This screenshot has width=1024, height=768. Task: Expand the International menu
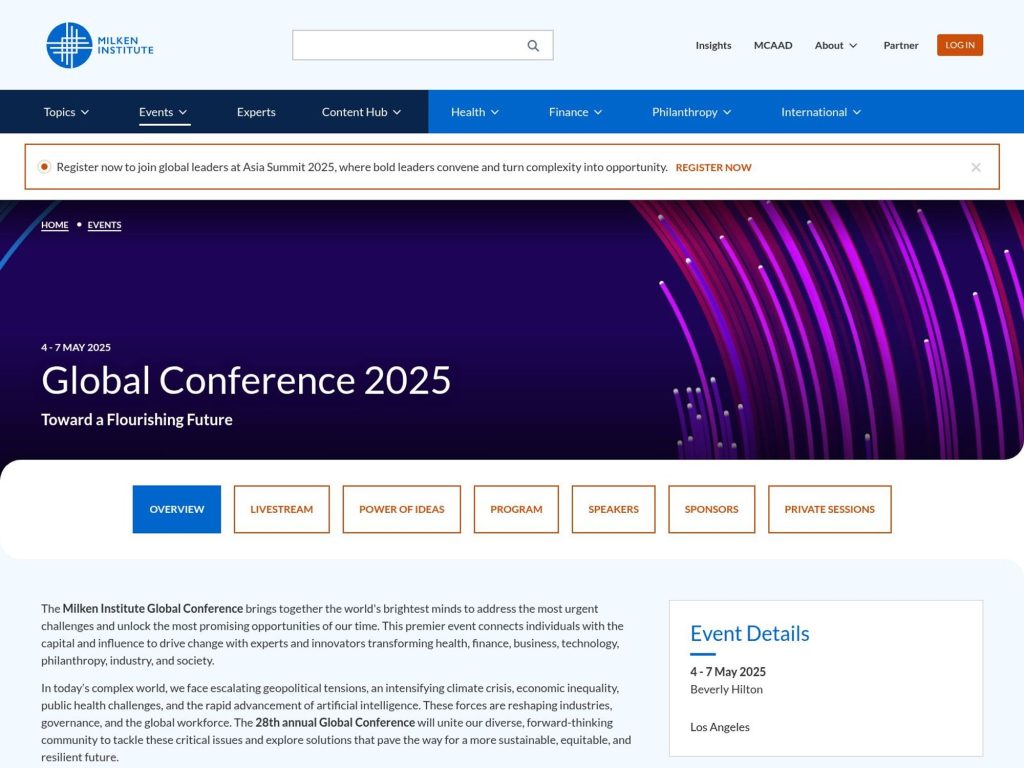[x=819, y=112]
